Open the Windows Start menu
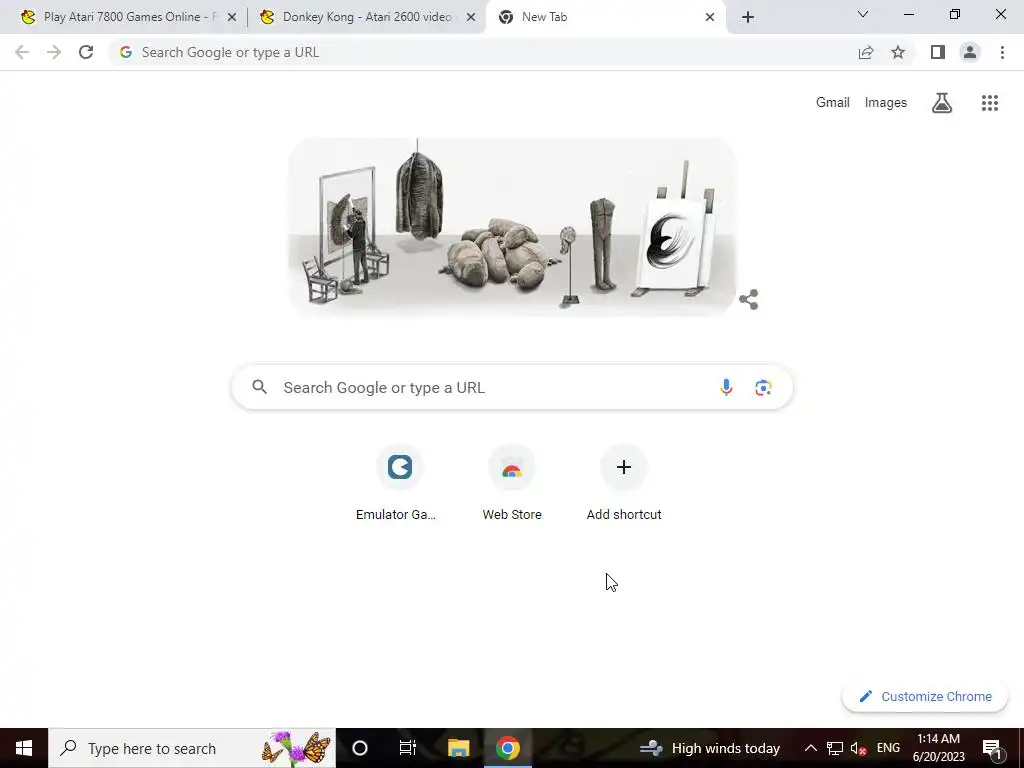The image size is (1024, 768). point(24,748)
